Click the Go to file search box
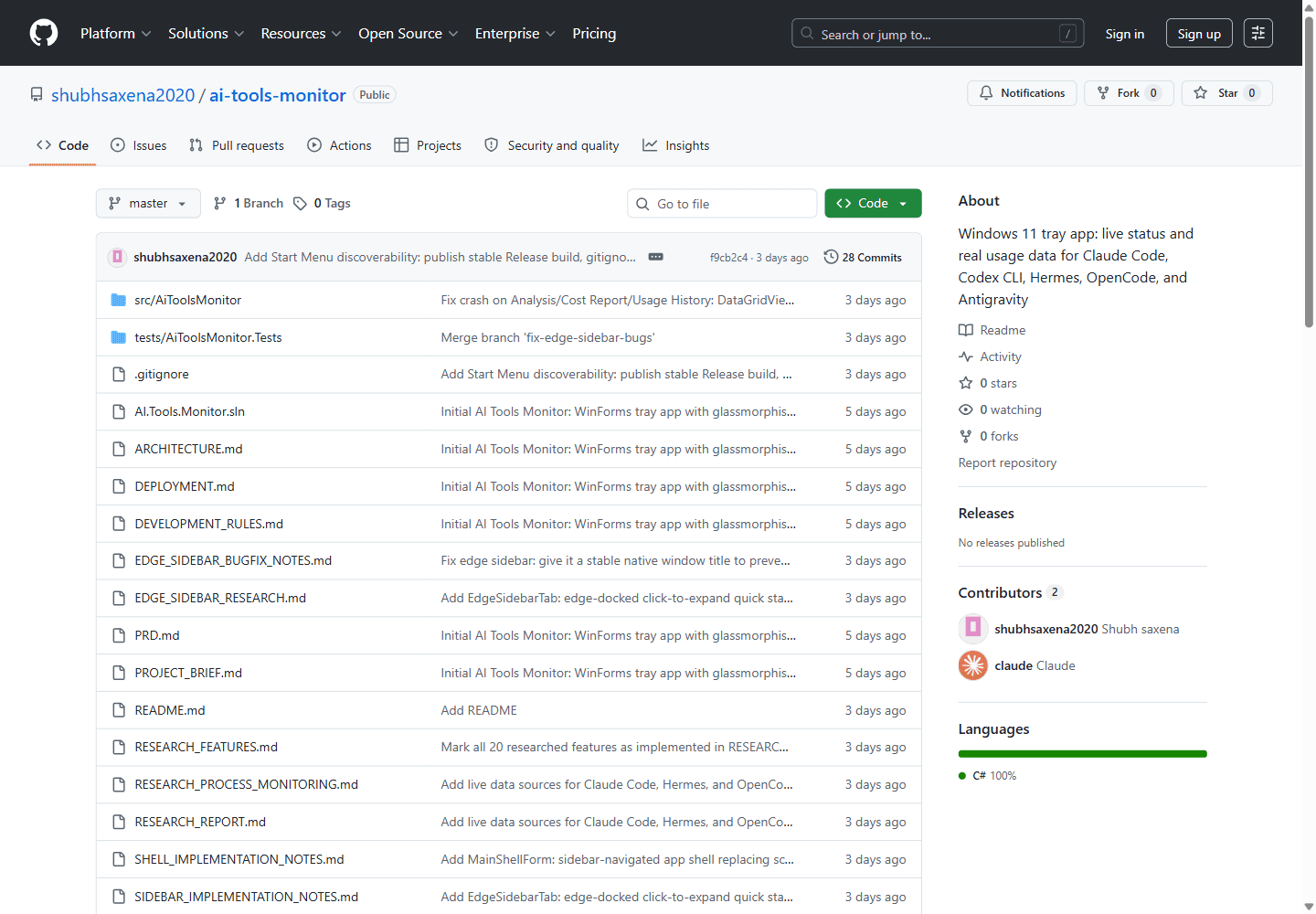Screen dimensions: 1316x914 click(722, 204)
